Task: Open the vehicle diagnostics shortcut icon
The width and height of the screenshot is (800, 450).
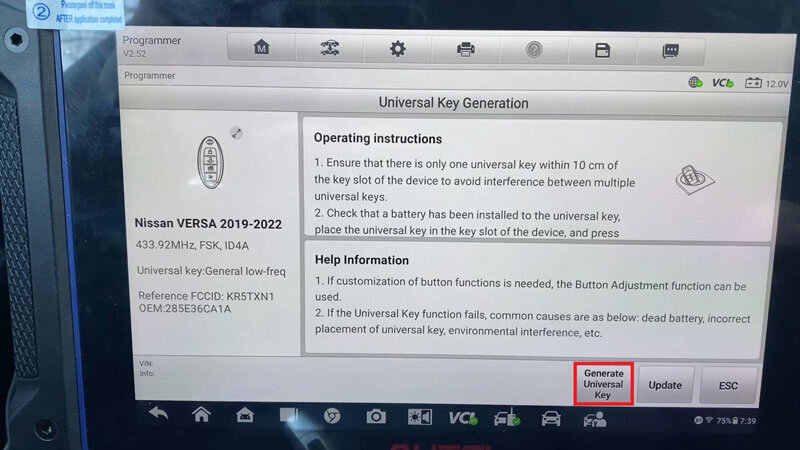Action: tap(507, 418)
